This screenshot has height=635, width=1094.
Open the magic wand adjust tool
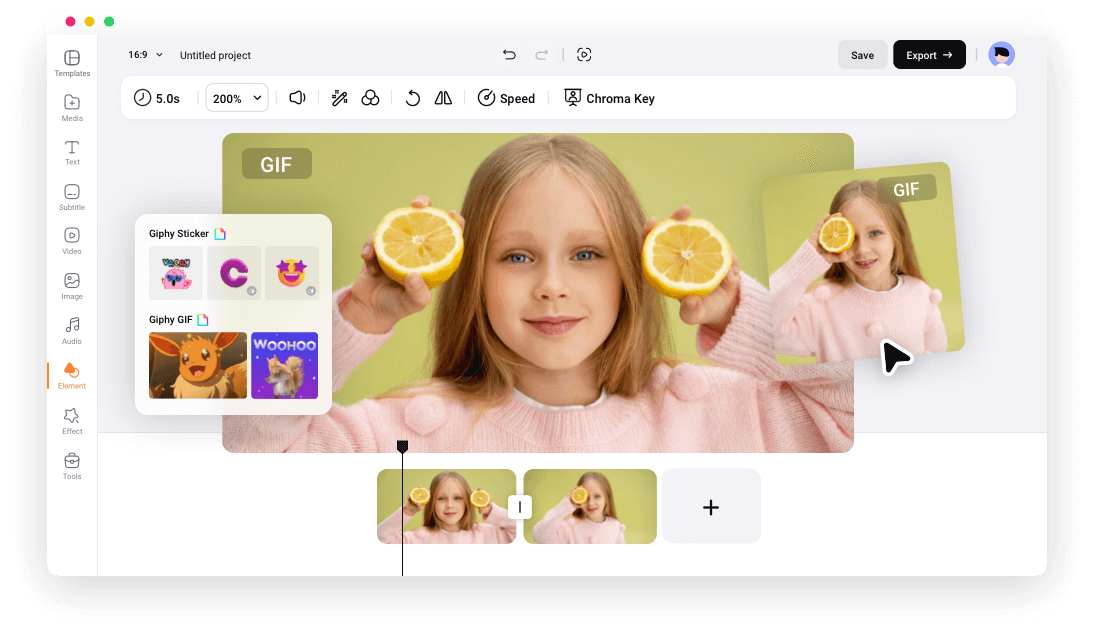tap(340, 98)
